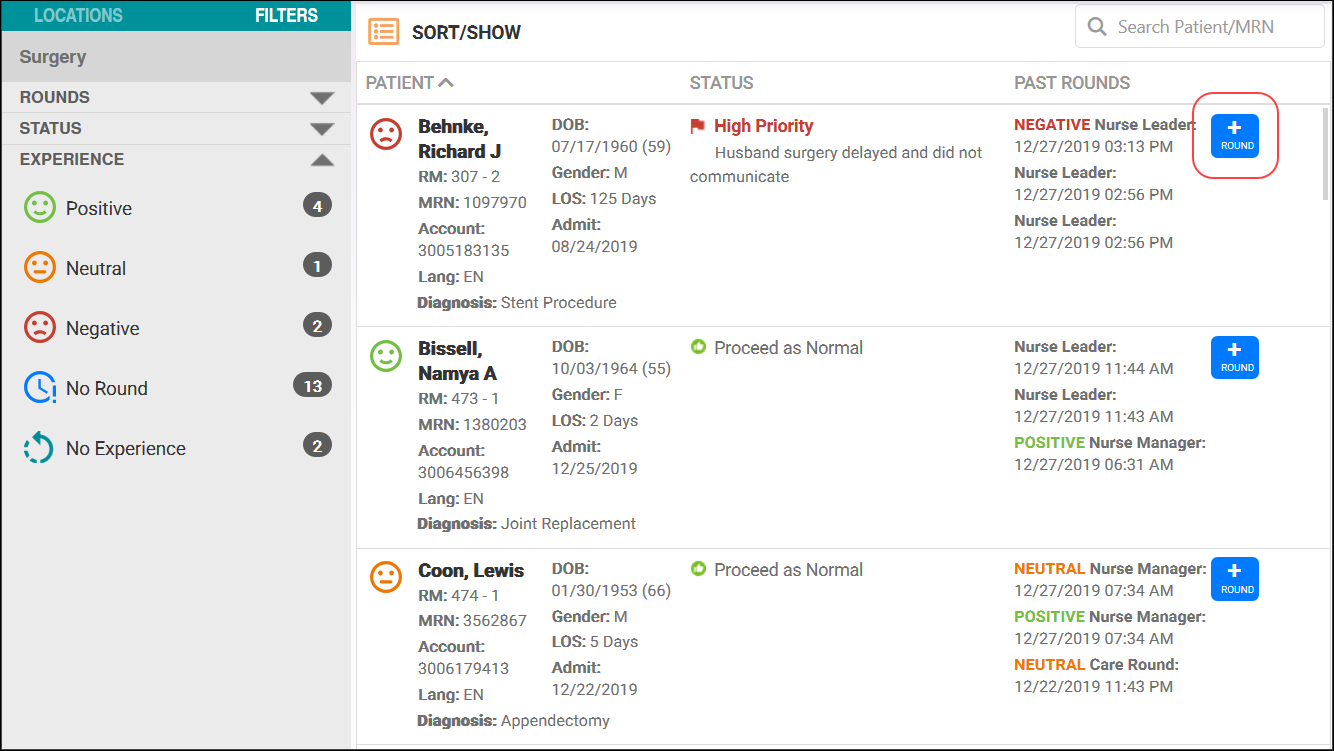The width and height of the screenshot is (1334, 751).
Task: Add a round for Richard Behnke
Action: (x=1235, y=135)
